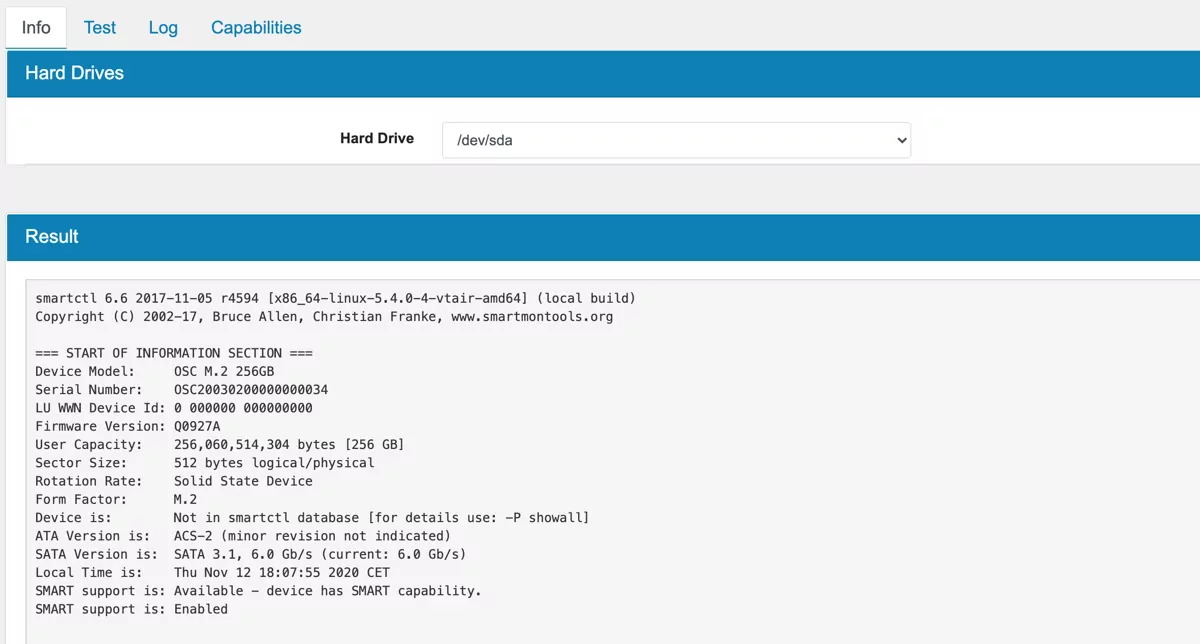This screenshot has width=1200, height=644.
Task: Click the Hard Drives panel header
Action: coord(74,73)
